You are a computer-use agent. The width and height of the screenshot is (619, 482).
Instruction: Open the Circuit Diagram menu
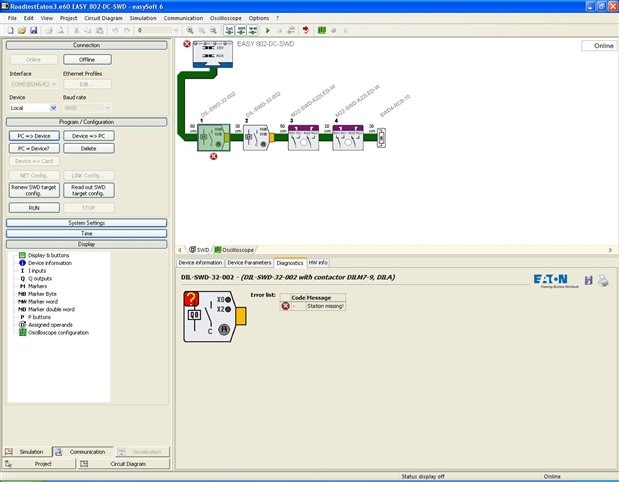pos(103,18)
